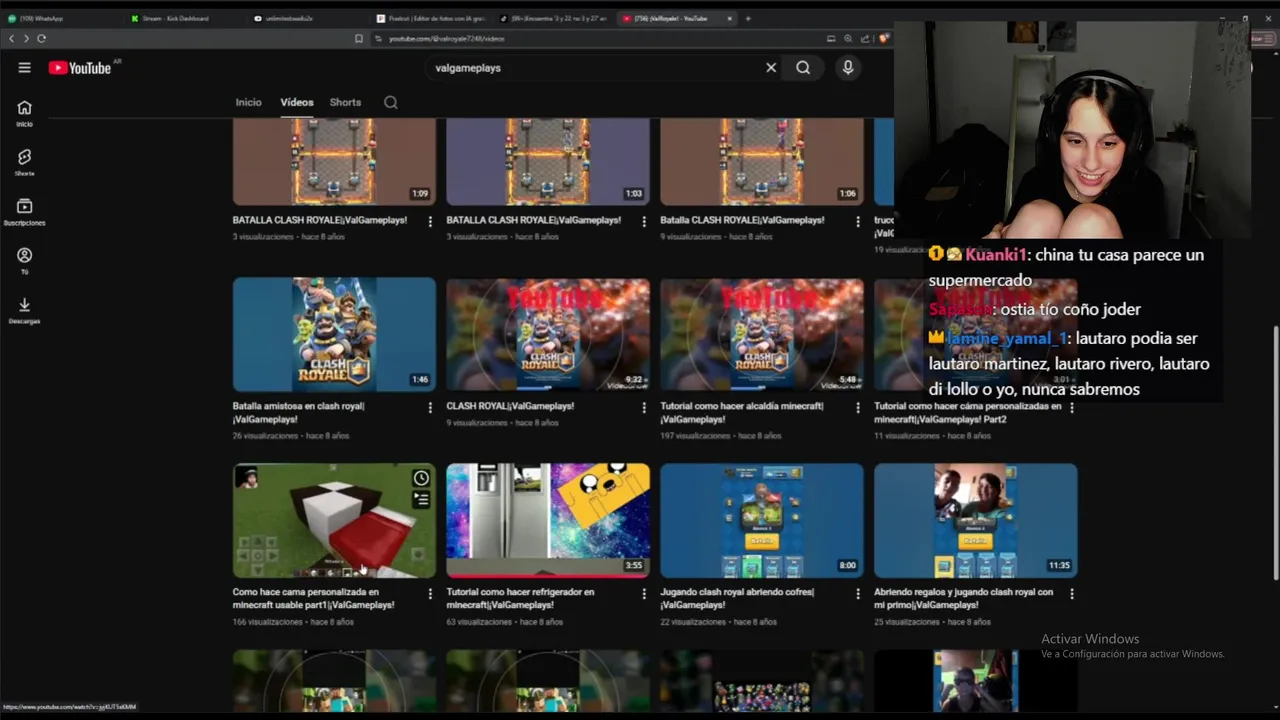
Task: Switch to Stream - Kick Dashboard tab
Action: pos(185,18)
